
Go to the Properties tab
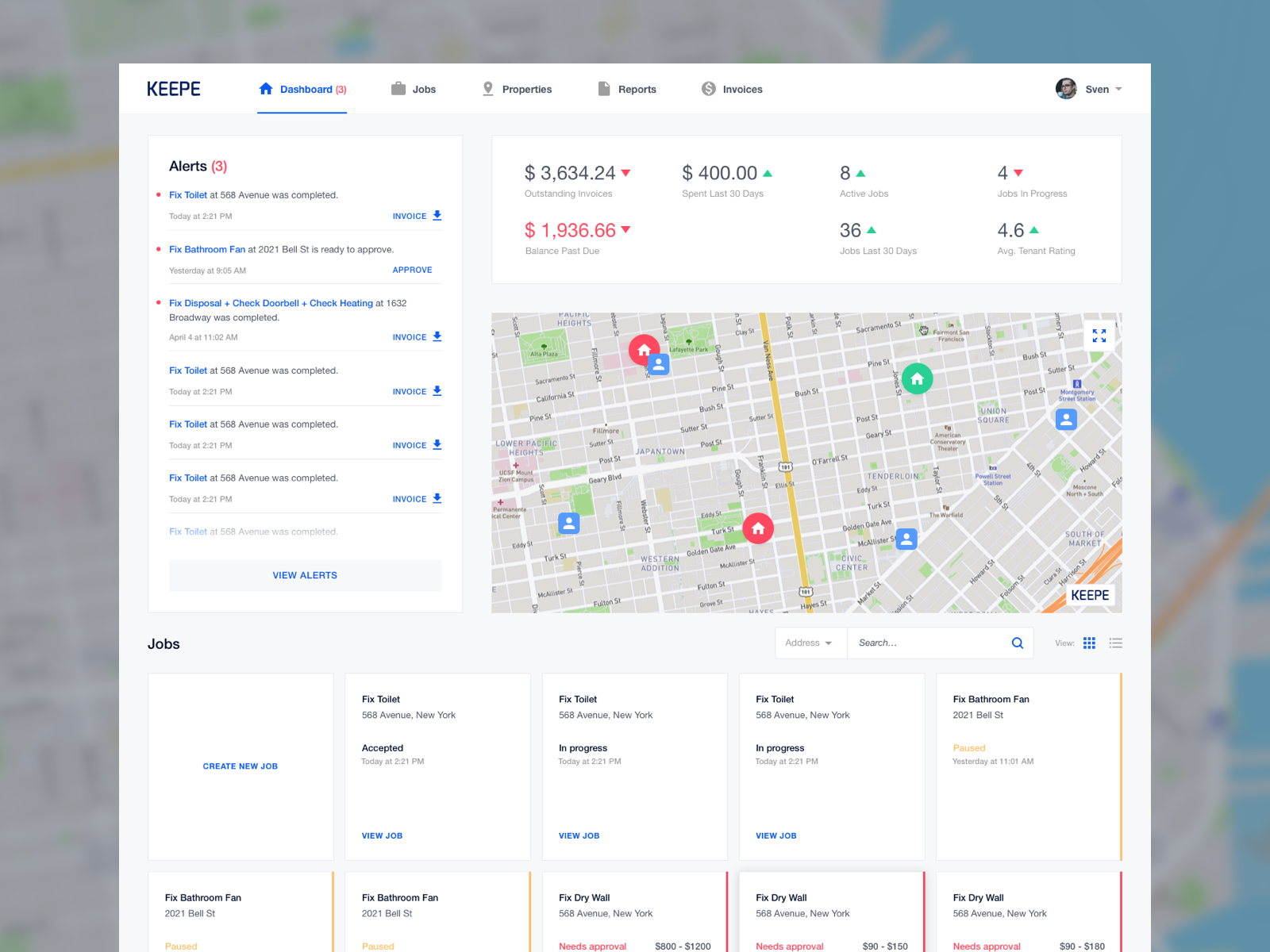[518, 89]
